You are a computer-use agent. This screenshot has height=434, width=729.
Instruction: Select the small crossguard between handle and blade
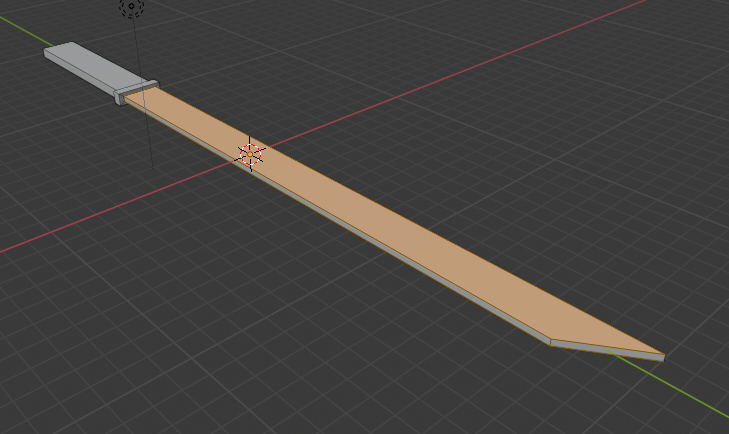pos(137,92)
